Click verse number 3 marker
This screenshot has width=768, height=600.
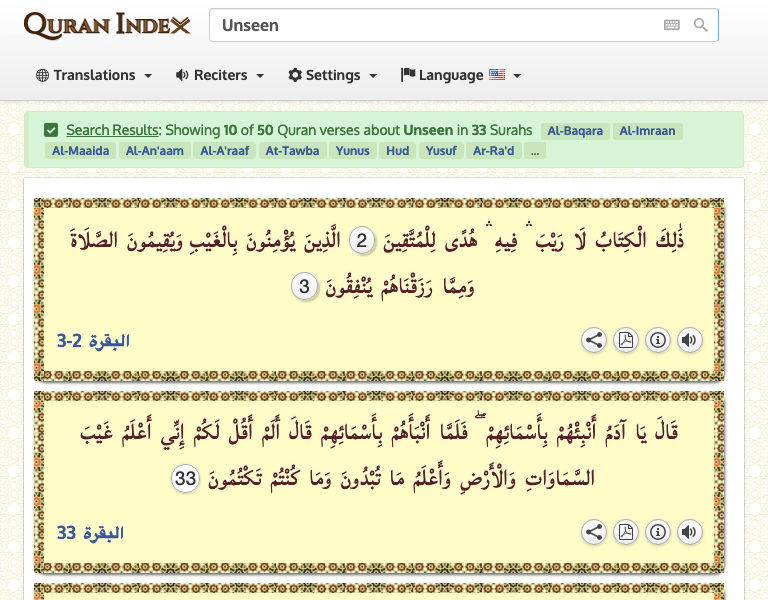pyautogui.click(x=304, y=287)
